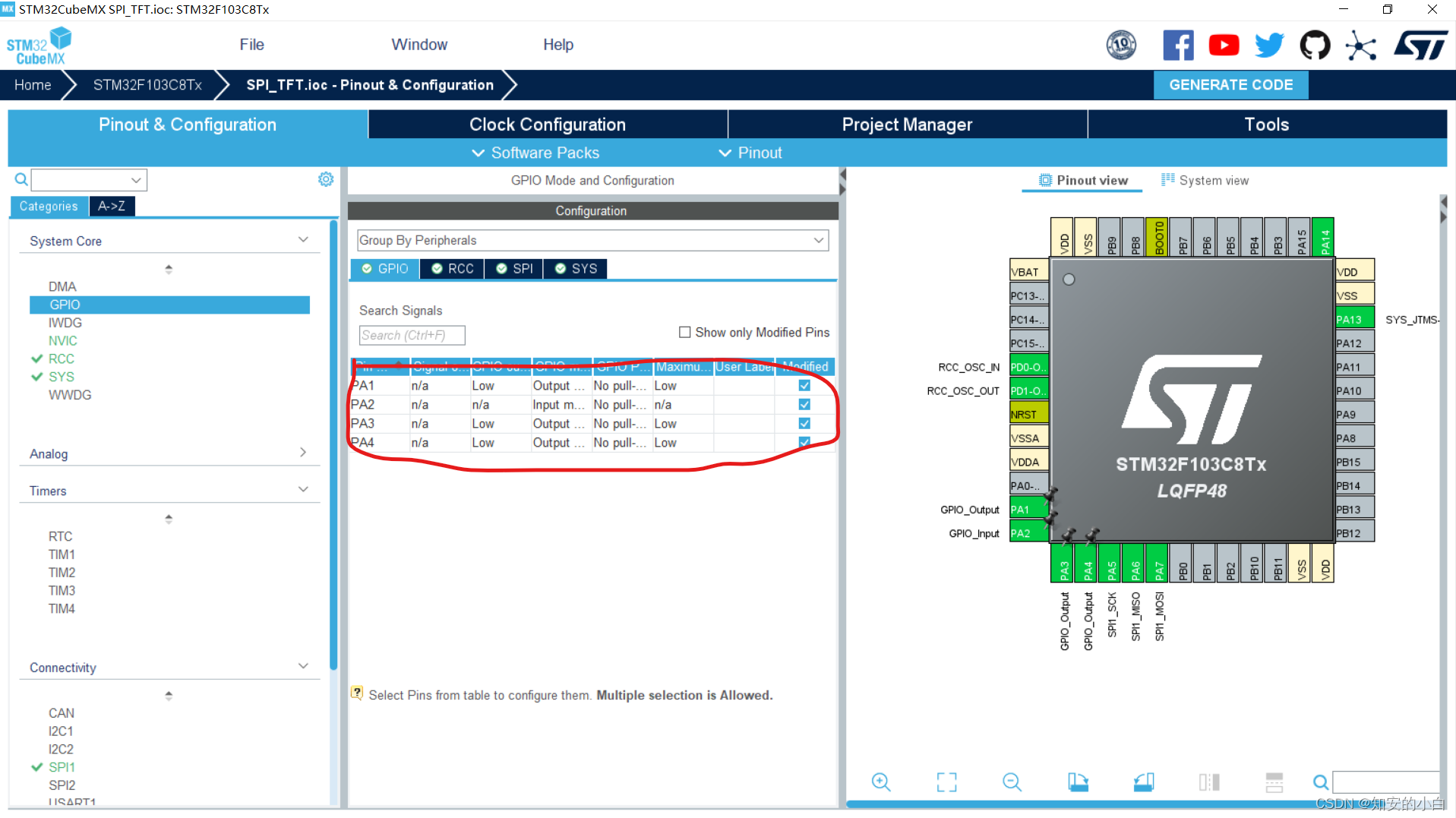Select NVIC in System Core list
Image resolution: width=1456 pixels, height=818 pixels.
point(63,340)
